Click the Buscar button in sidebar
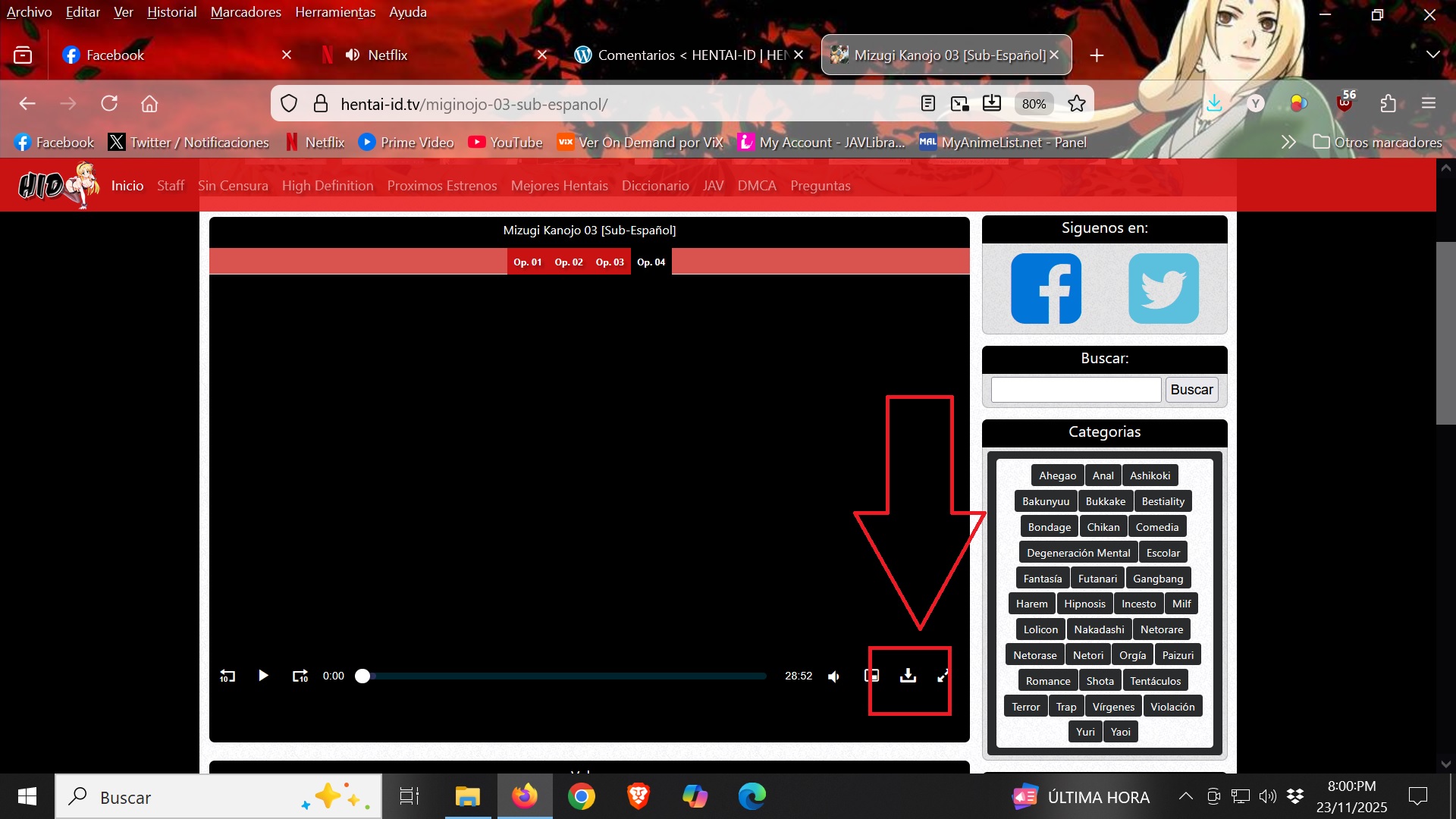 [1191, 390]
